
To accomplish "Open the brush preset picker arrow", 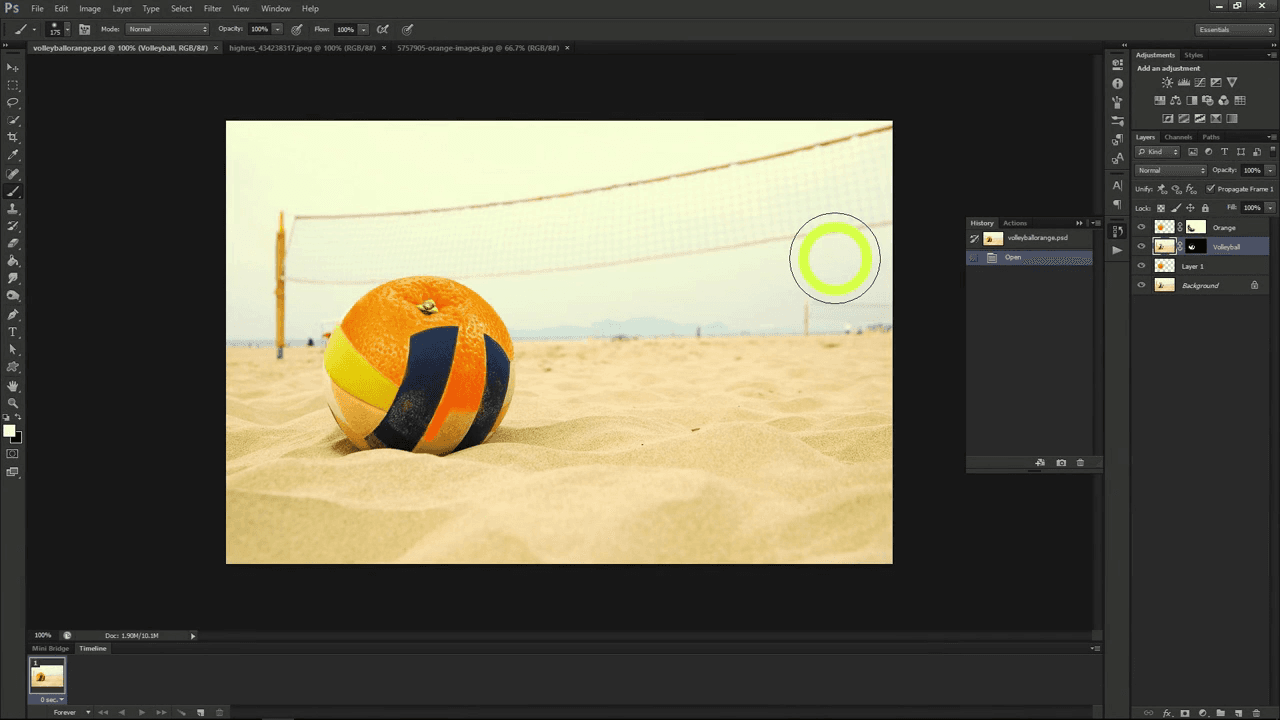I will pos(67,29).
